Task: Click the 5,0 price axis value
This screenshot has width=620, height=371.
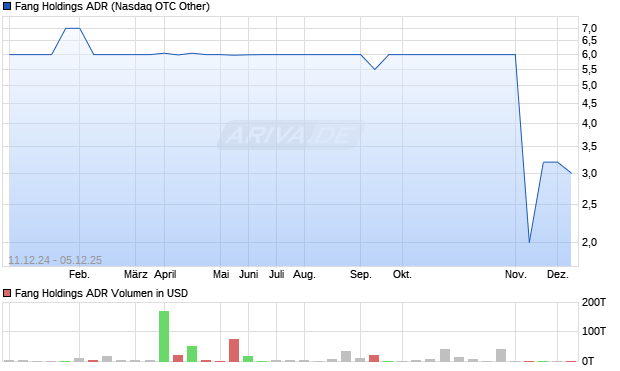Action: [589, 85]
